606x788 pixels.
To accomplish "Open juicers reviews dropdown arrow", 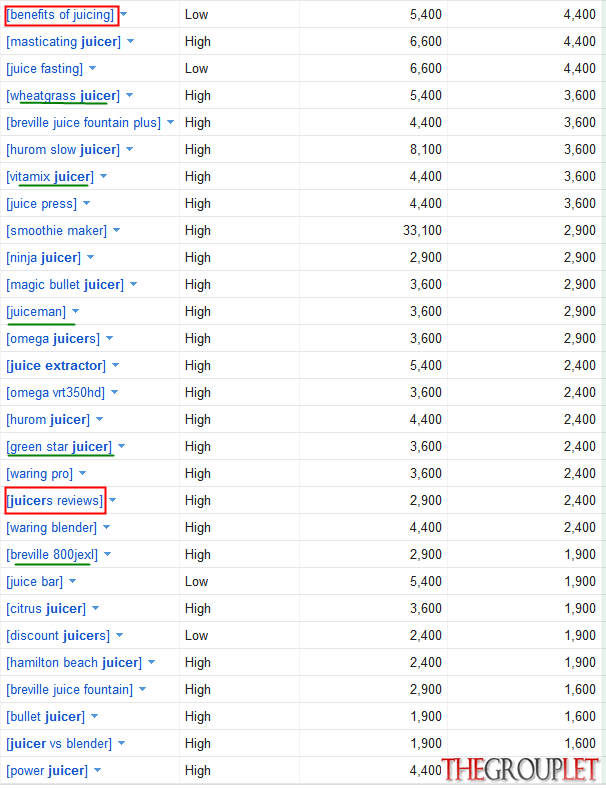I will click(x=113, y=501).
